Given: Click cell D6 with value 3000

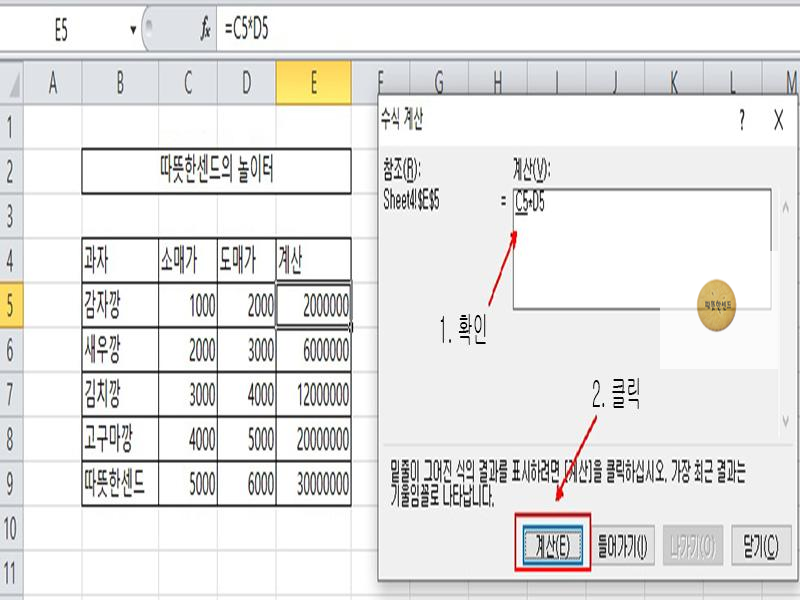Looking at the screenshot, I should click(x=246, y=349).
